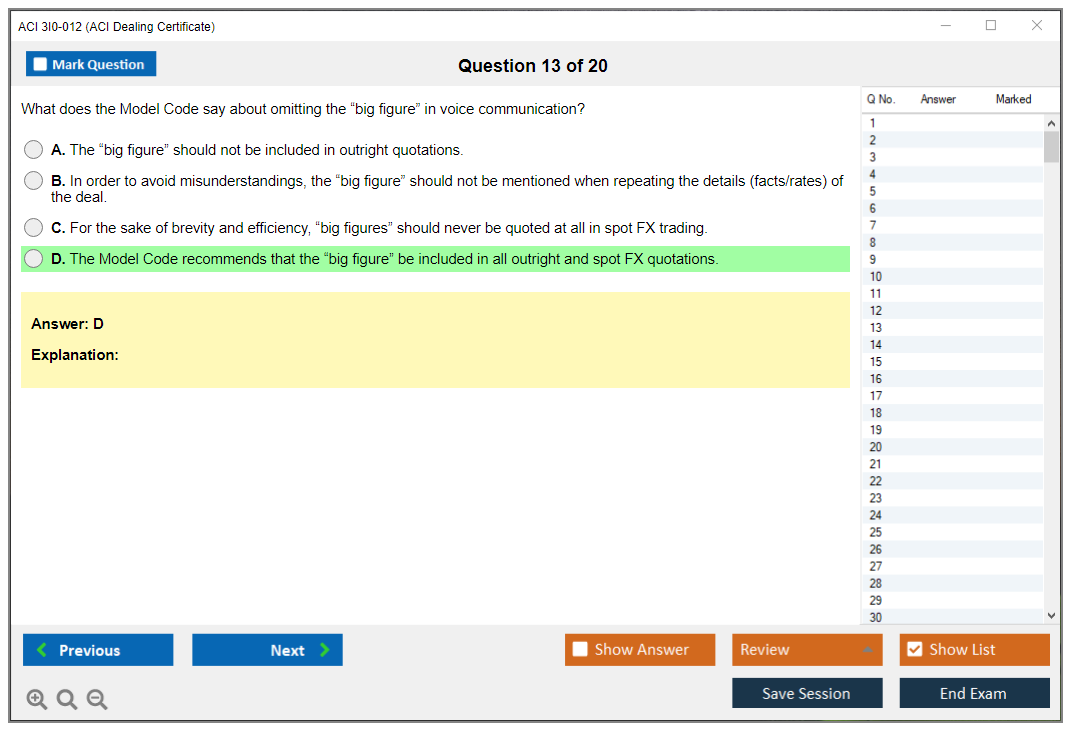Toggle the Show Answer checkbox
This screenshot has height=735, width=1075.
(580, 650)
